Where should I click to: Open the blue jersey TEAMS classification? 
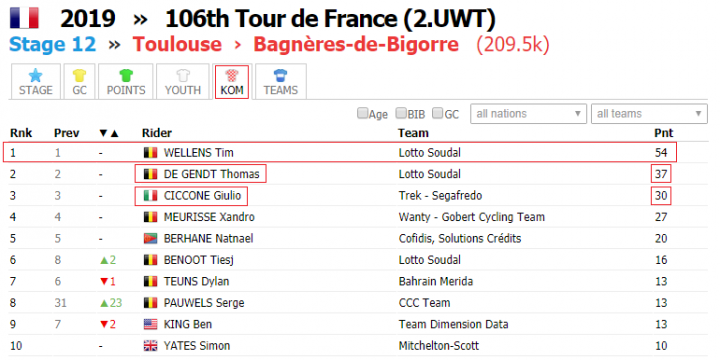click(281, 82)
